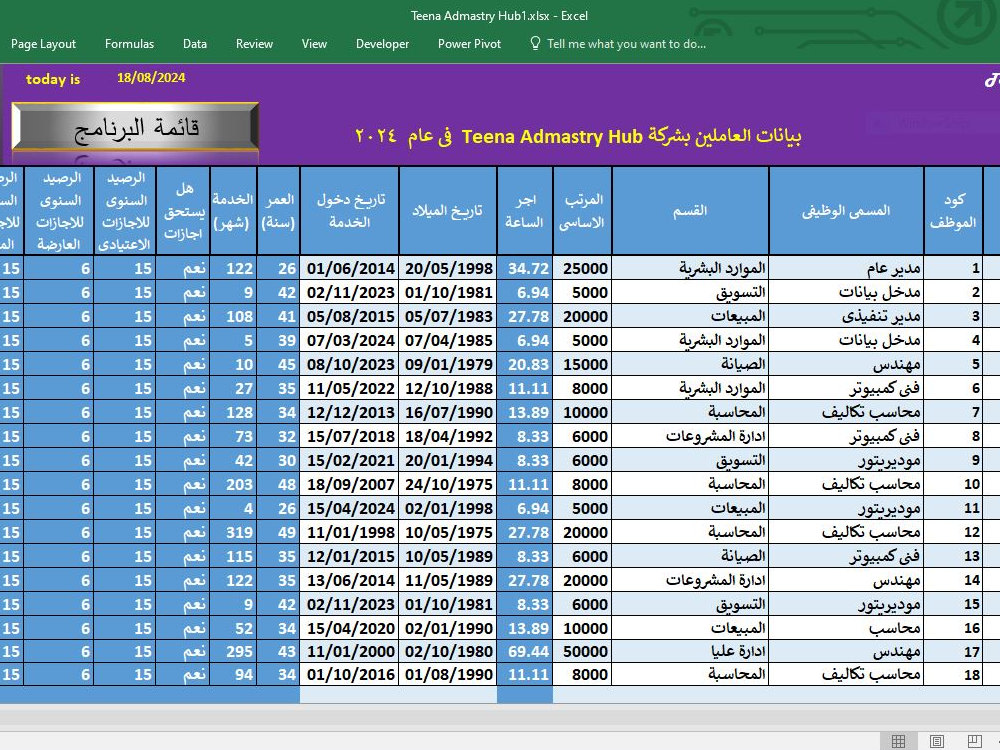Screen dimensions: 1000x750
Task: Select service entry date 15/04/2024
Action: tap(349, 508)
